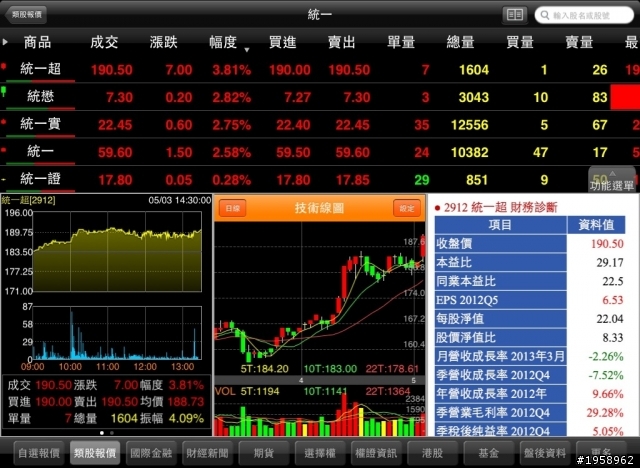Tap the 振幅 4.09% value
640x468 pixels.
pos(186,418)
